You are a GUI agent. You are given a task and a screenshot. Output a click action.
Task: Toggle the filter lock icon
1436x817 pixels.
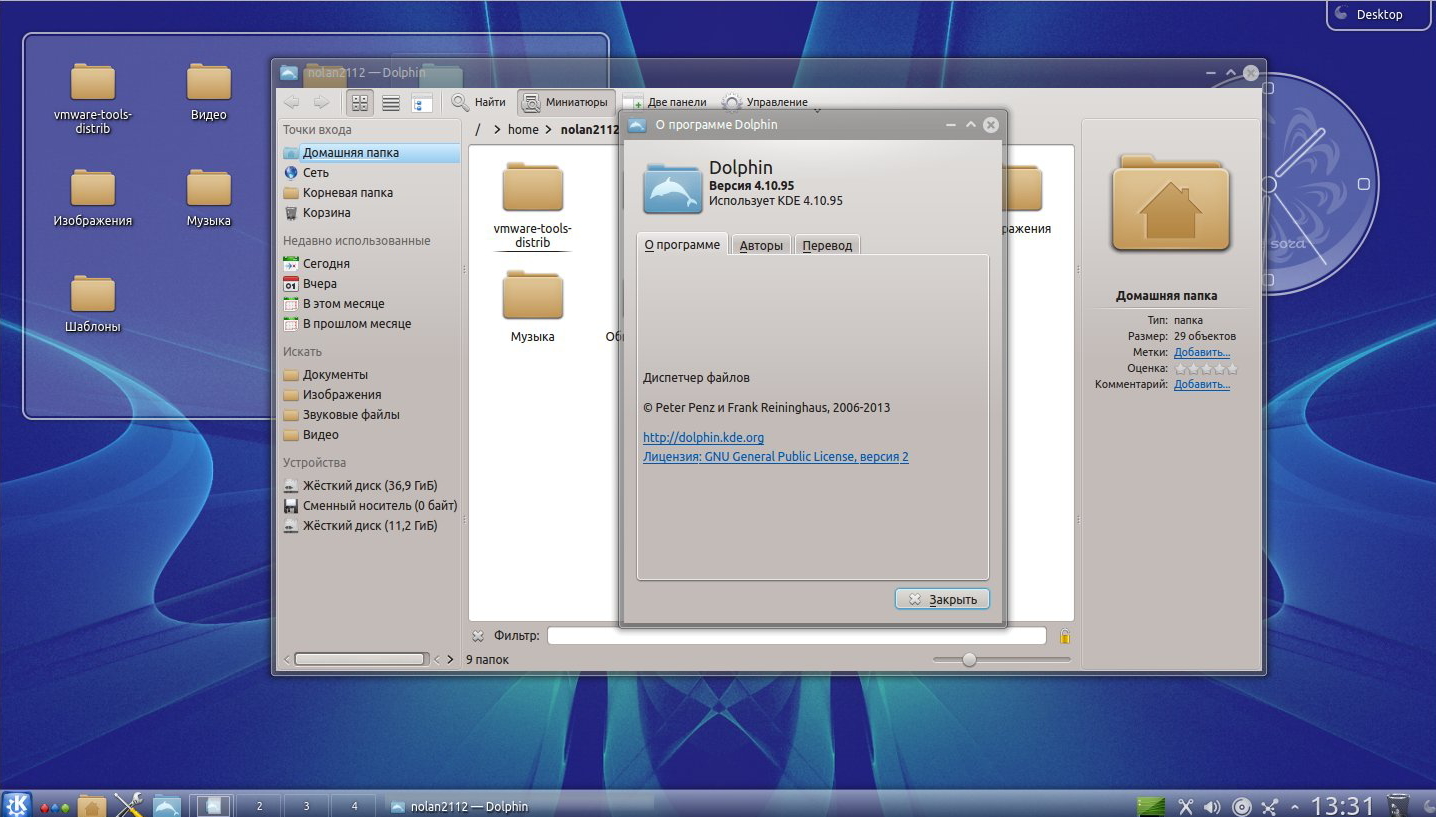coord(1064,635)
